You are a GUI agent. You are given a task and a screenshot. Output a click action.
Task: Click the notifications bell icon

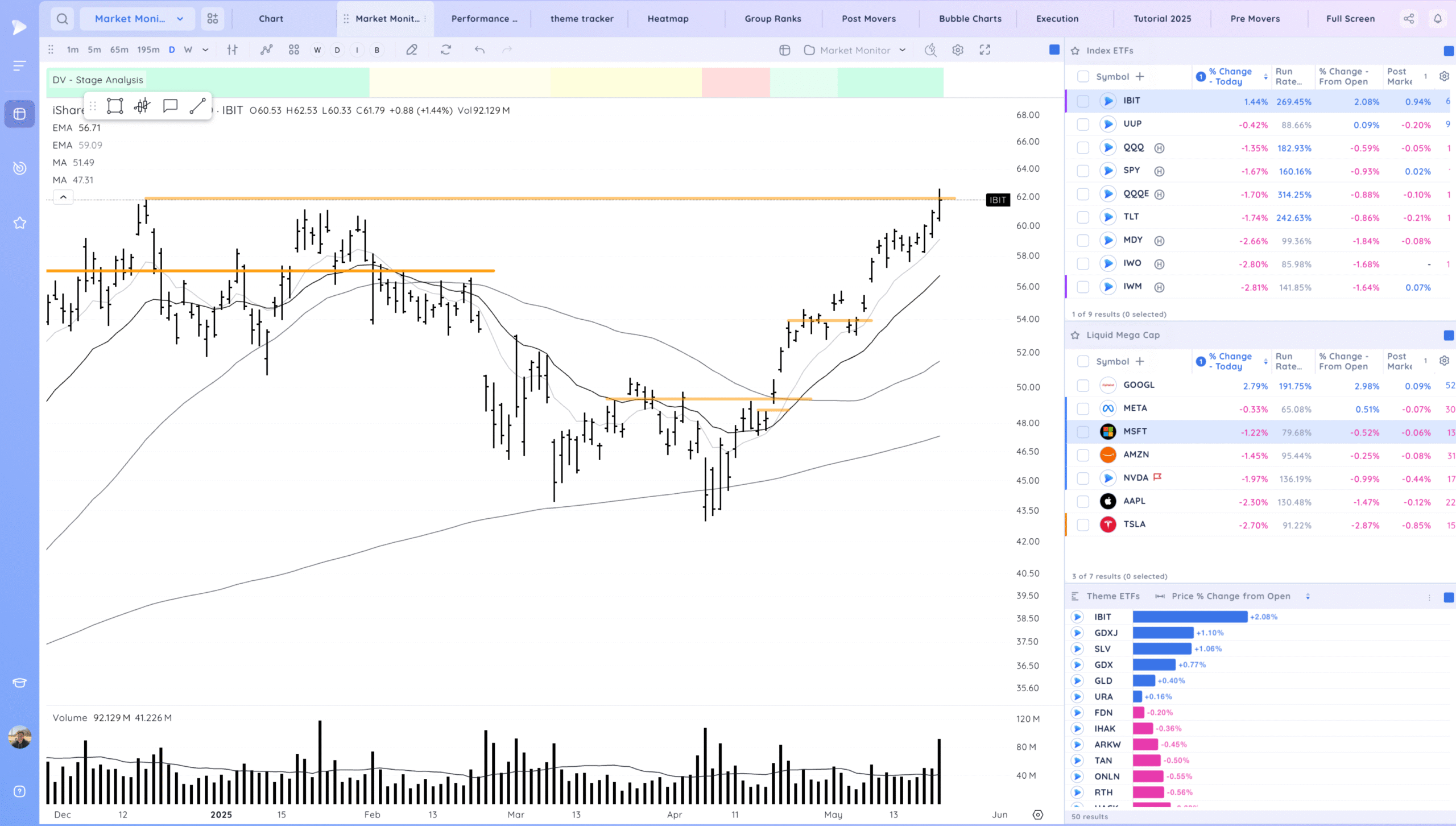click(x=1438, y=19)
